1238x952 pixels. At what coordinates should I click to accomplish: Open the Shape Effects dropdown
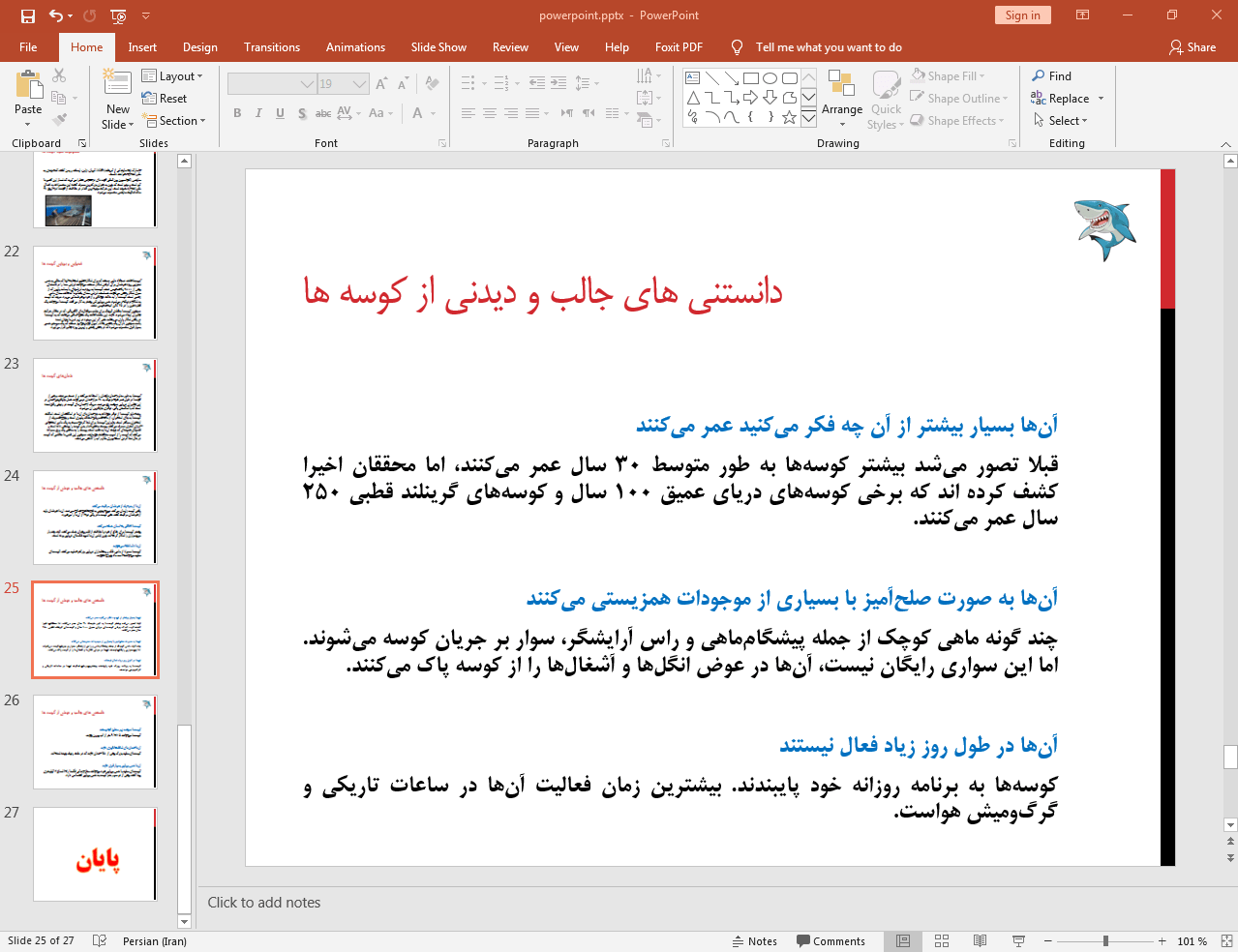(x=956, y=121)
